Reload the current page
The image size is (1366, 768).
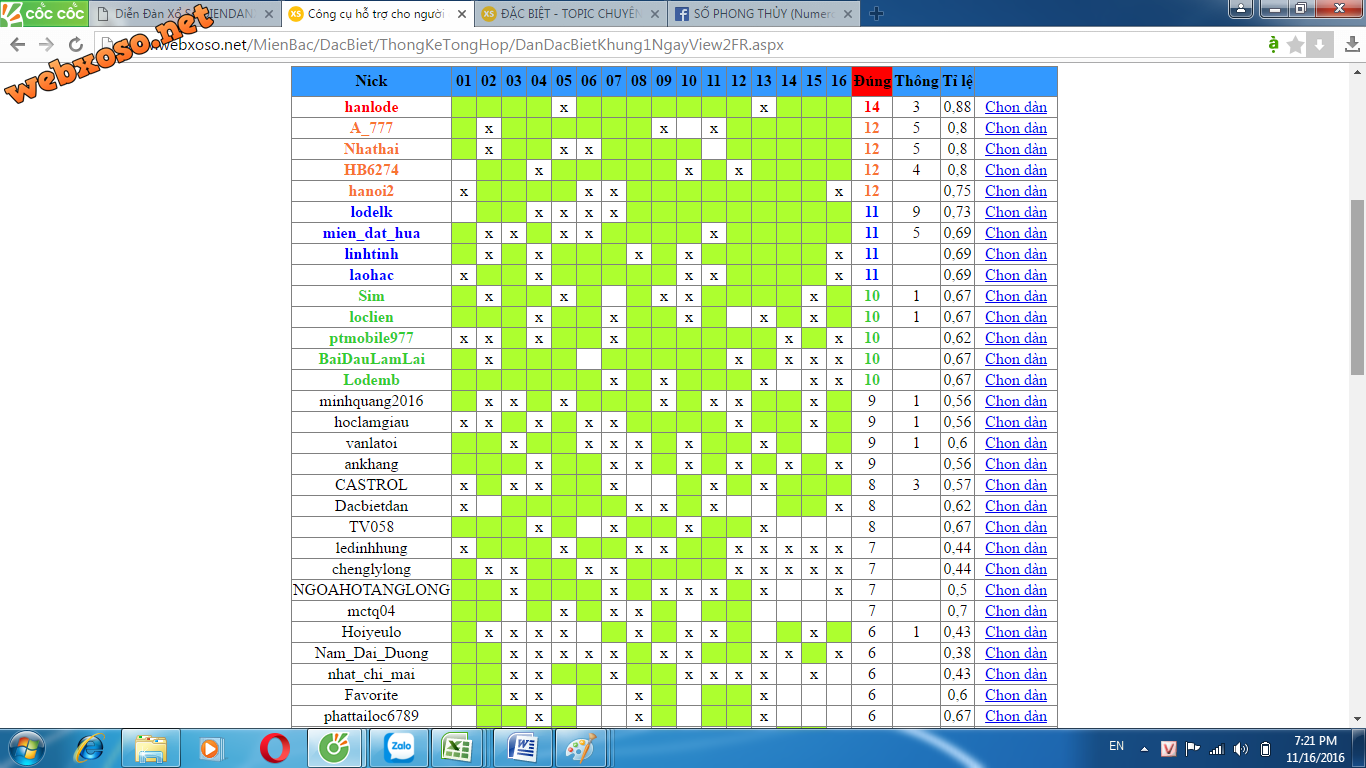tap(76, 45)
